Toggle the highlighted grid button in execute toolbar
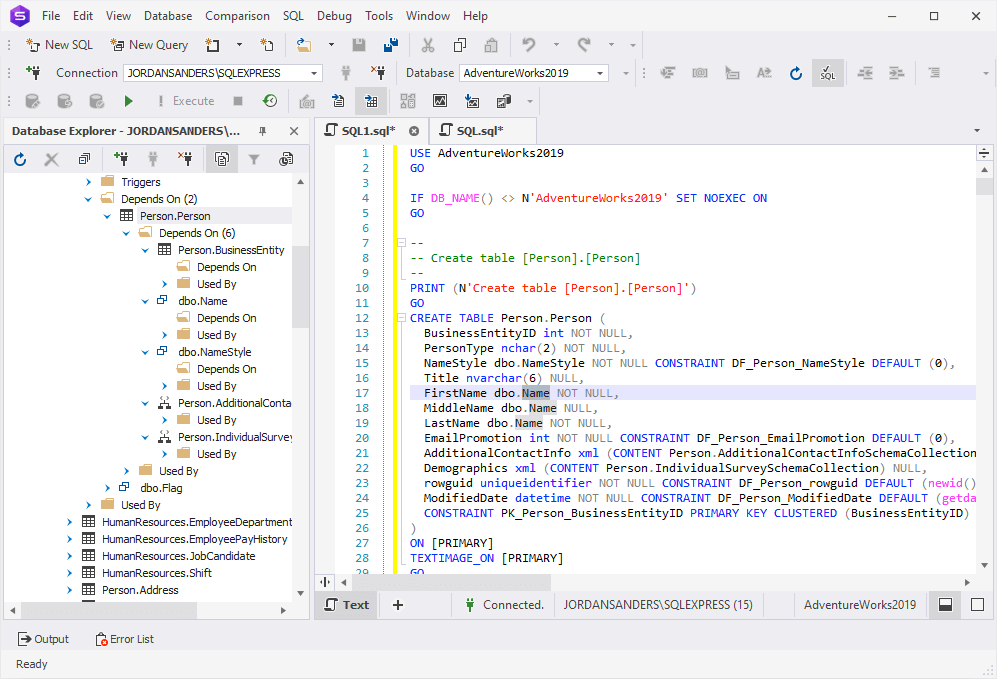 pos(371,101)
